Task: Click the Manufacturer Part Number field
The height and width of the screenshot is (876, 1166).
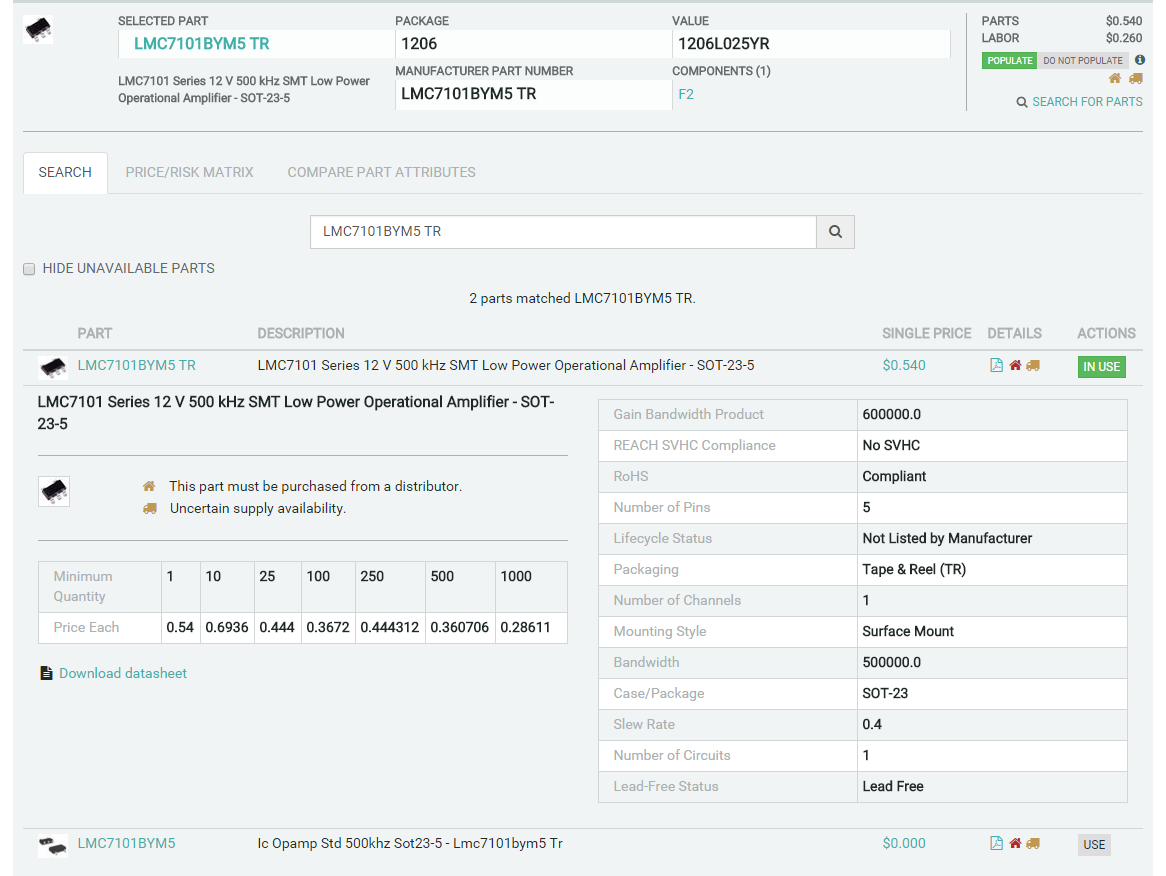Action: (x=532, y=94)
